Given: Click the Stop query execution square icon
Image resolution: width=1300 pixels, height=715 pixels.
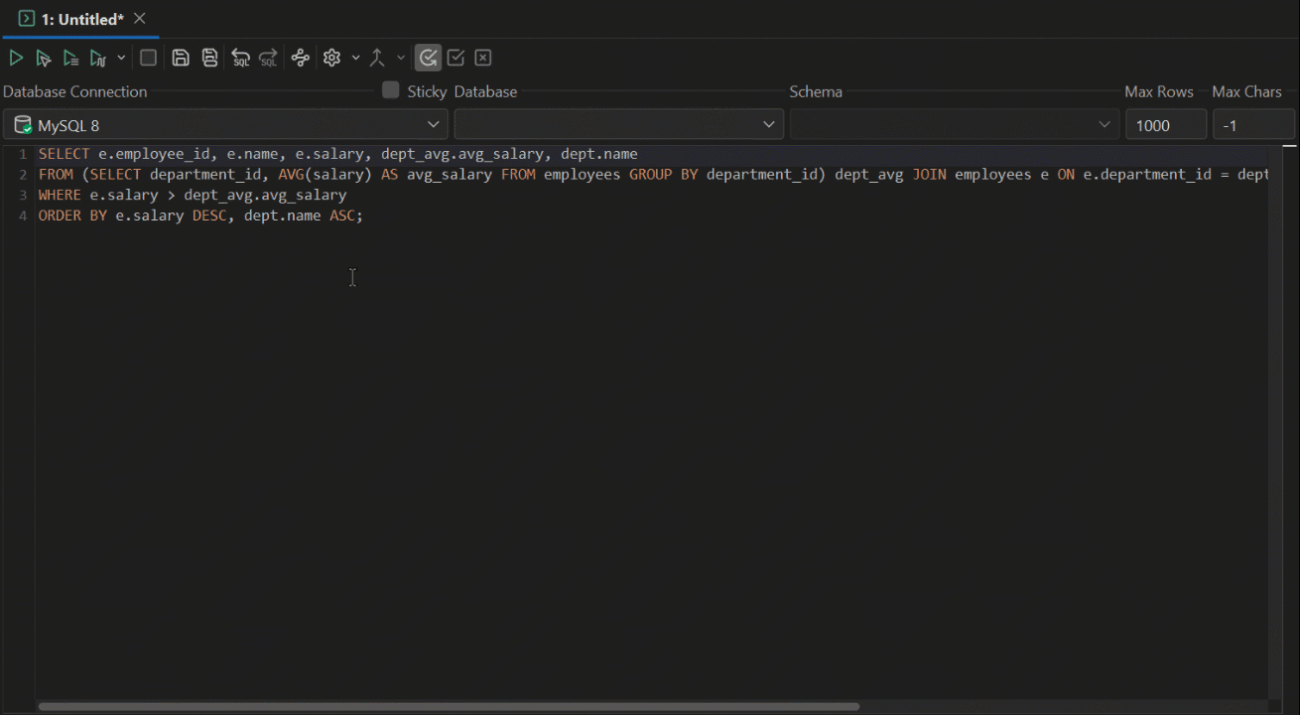Looking at the screenshot, I should coord(148,57).
